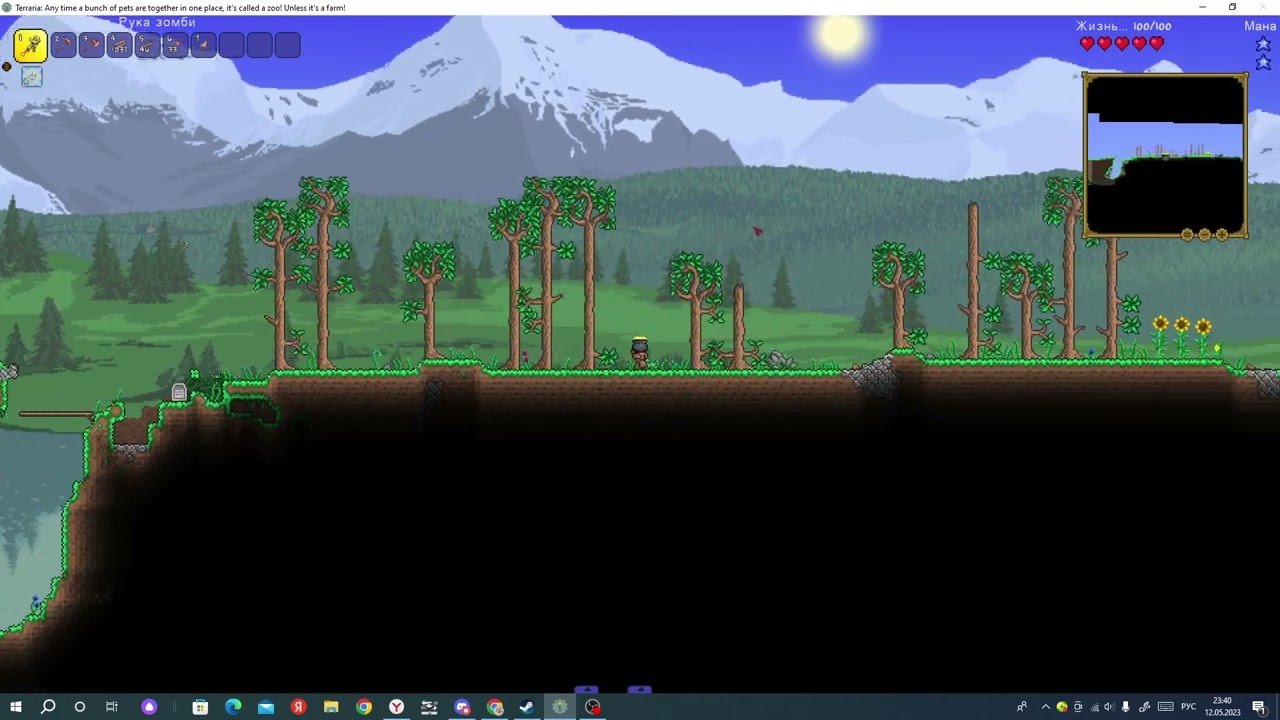Click the player character on the grass
Image resolution: width=1280 pixels, height=720 pixels.
pos(639,354)
